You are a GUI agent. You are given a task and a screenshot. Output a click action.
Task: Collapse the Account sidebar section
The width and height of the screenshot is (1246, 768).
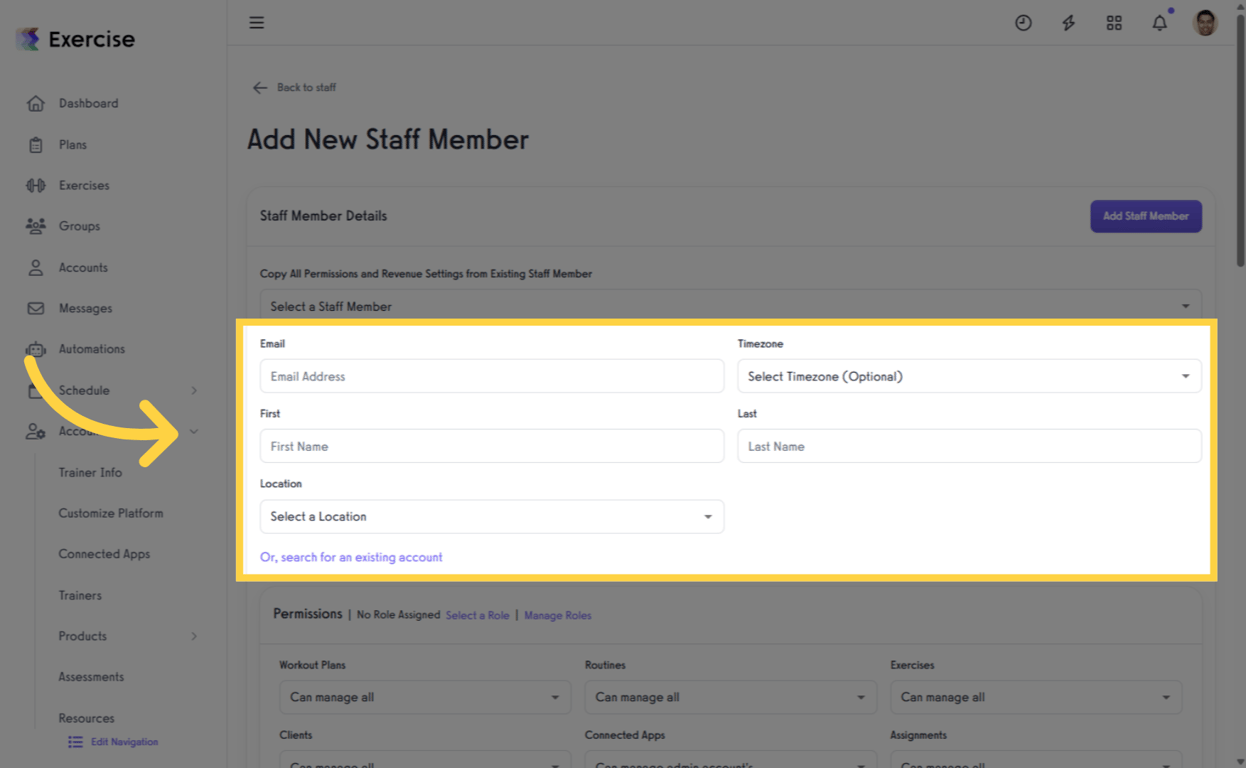click(x=194, y=431)
